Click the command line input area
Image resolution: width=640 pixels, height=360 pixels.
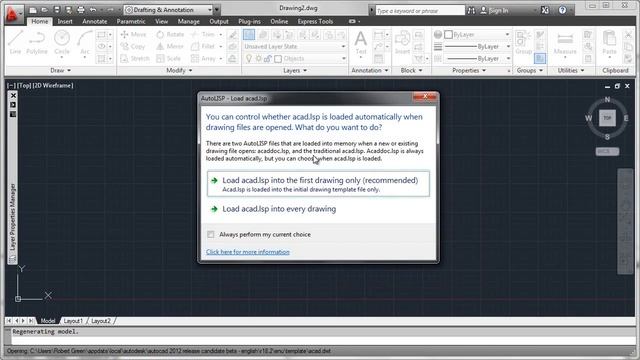click(322, 340)
